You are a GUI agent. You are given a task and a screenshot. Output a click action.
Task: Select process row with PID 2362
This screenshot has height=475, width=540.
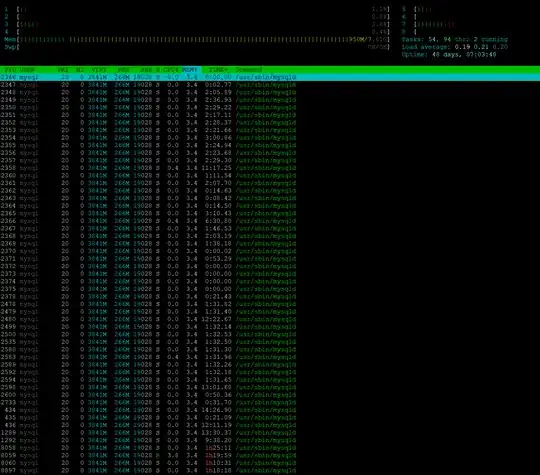148,190
